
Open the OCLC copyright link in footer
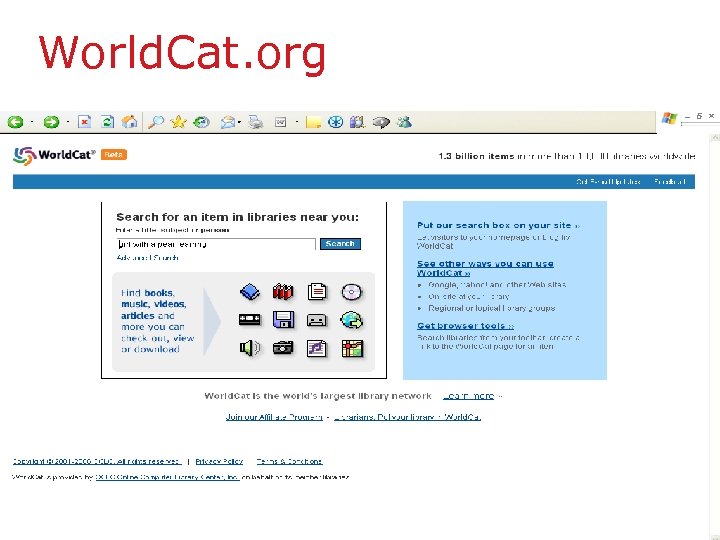[96, 461]
